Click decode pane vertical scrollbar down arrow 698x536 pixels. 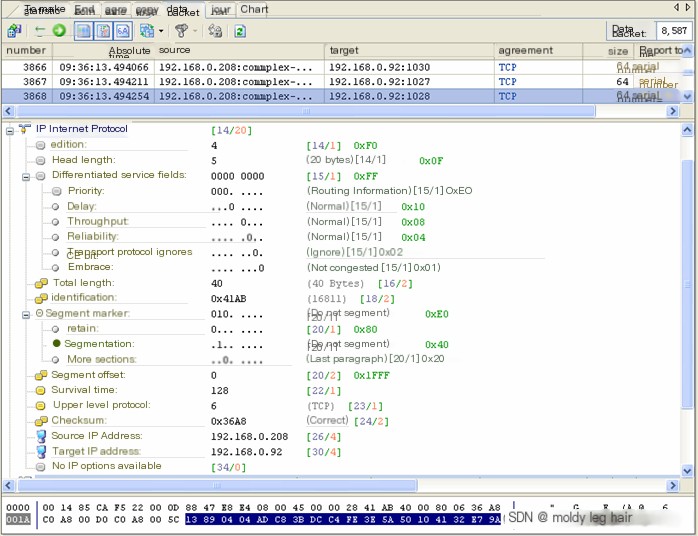point(687,471)
